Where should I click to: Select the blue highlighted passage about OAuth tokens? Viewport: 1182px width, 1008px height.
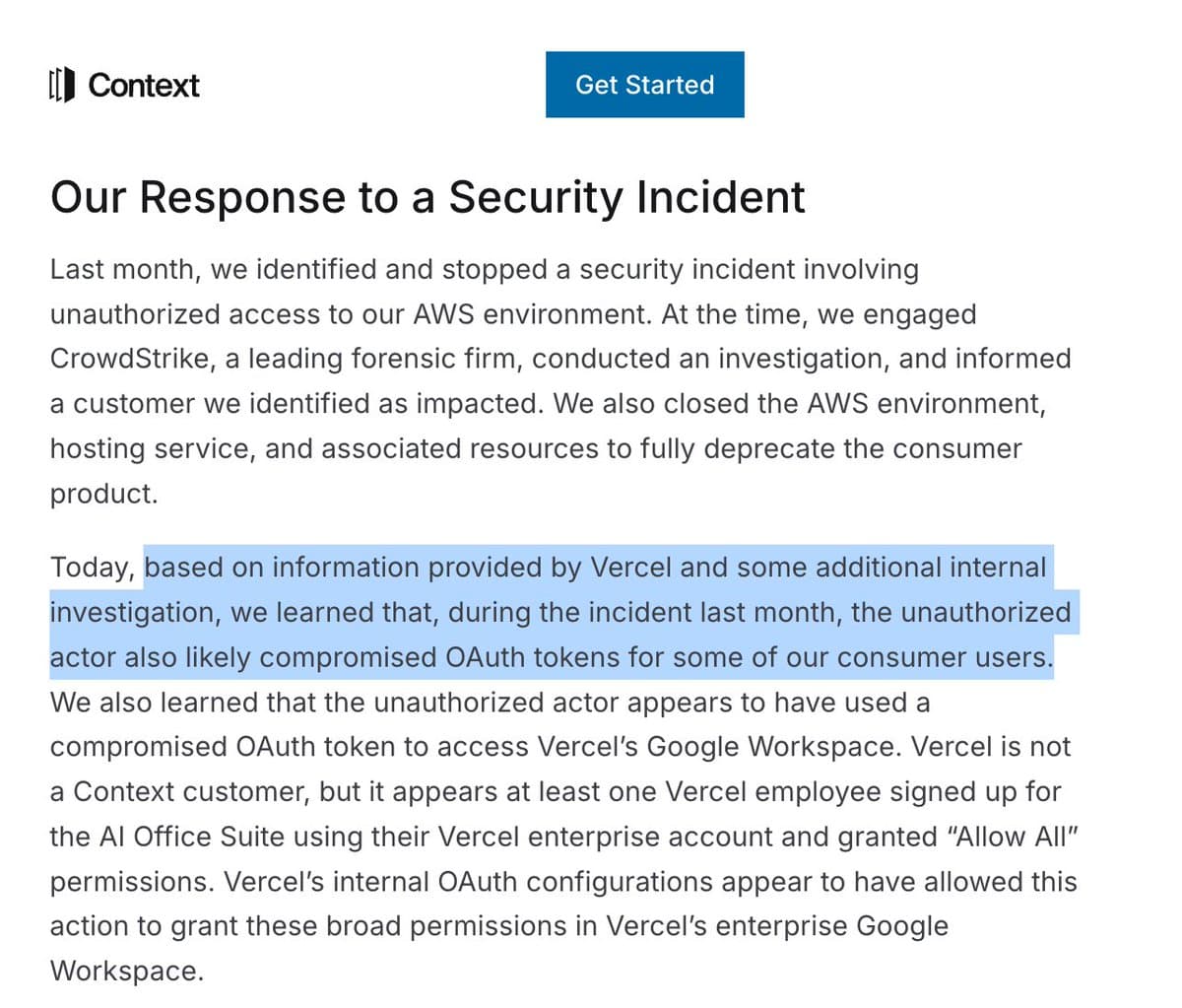point(561,612)
